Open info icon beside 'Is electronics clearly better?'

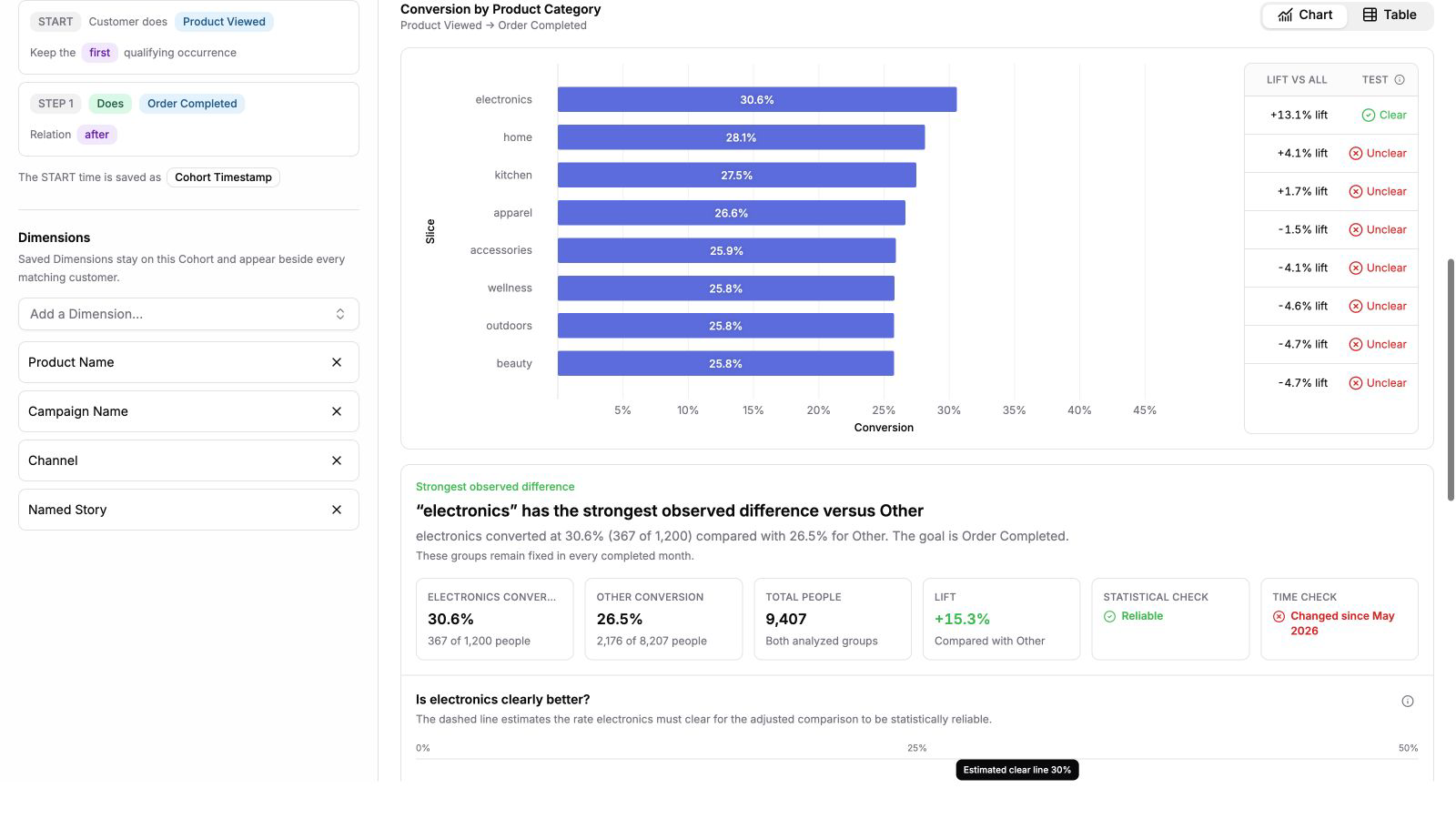(1408, 701)
